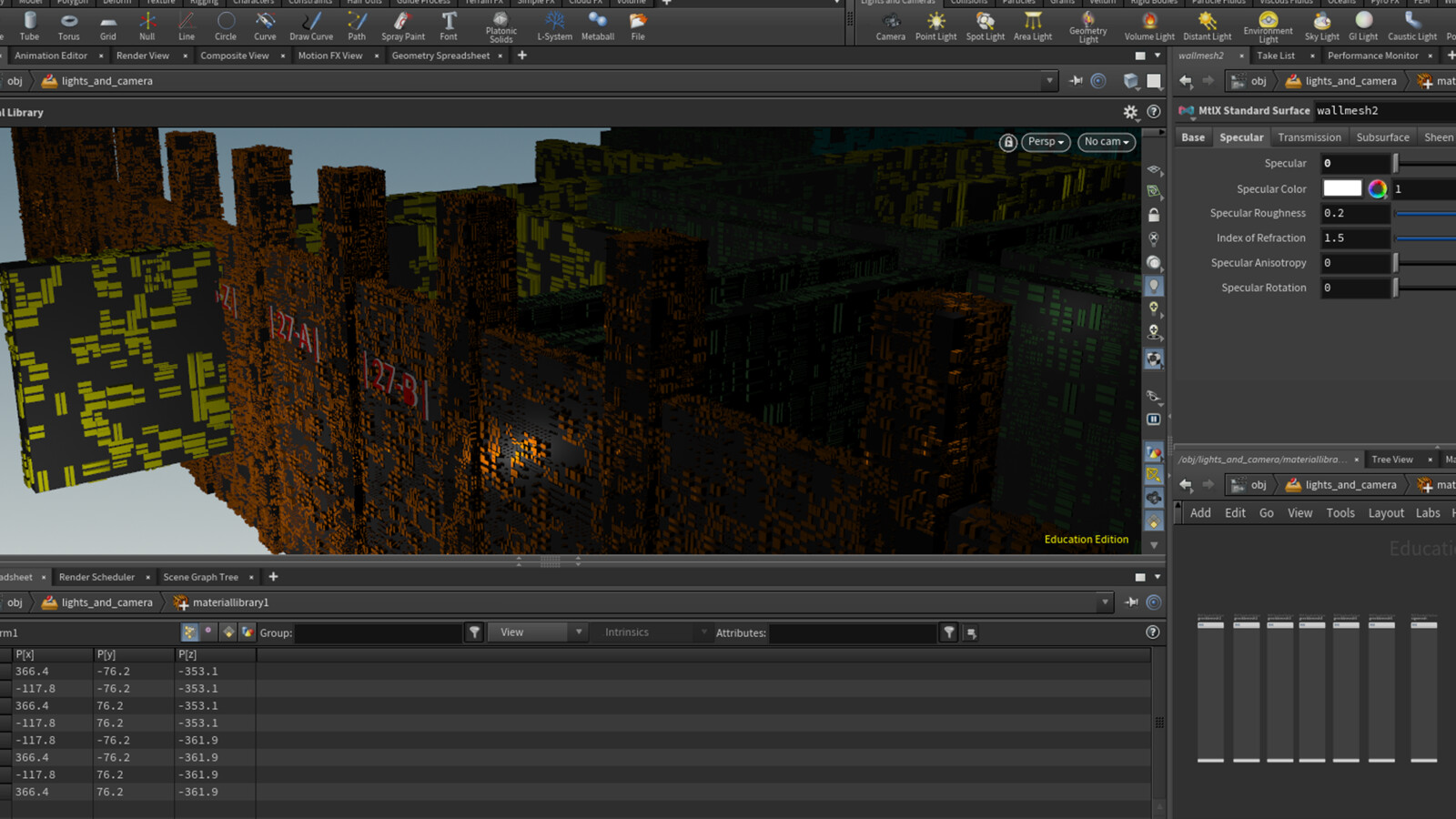Viewport: 1456px width, 819px height.
Task: Click the Metaball shelf tool
Action: 598,25
